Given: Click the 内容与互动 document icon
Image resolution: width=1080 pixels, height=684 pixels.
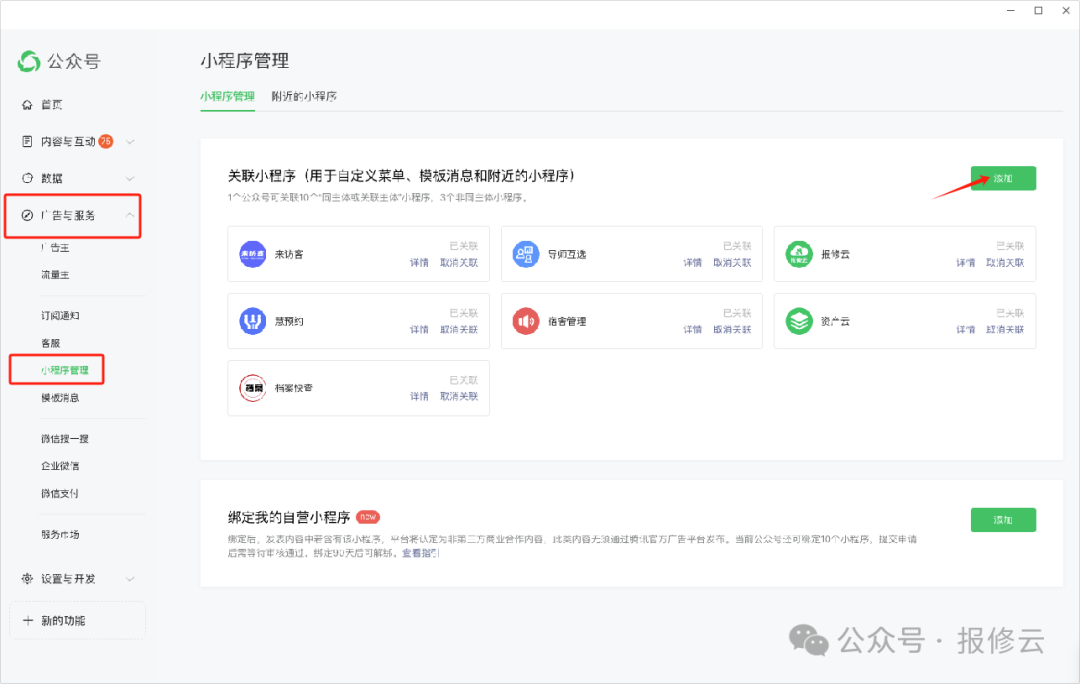Looking at the screenshot, I should (27, 141).
